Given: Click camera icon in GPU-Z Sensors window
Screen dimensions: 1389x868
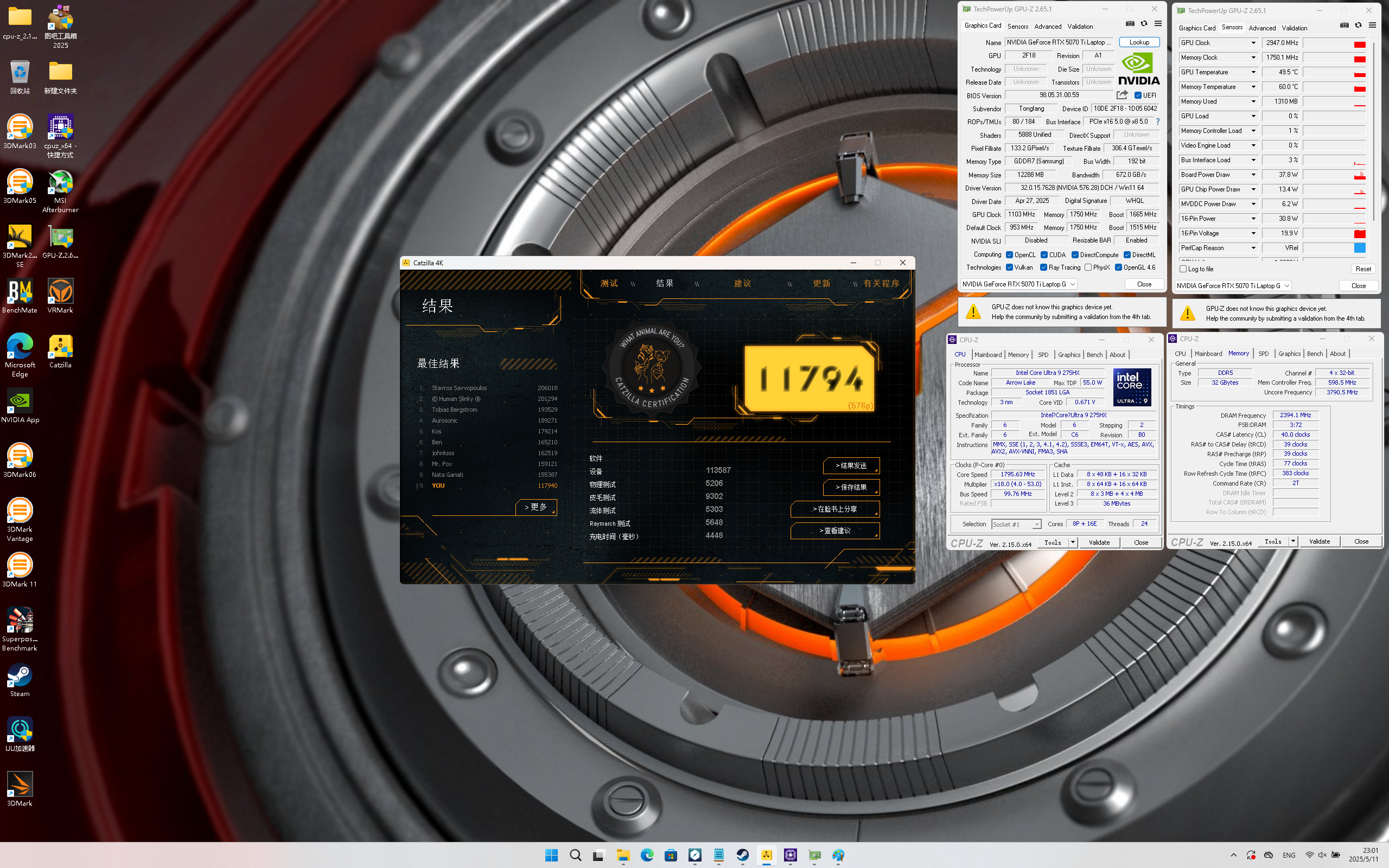Looking at the screenshot, I should (1344, 25).
